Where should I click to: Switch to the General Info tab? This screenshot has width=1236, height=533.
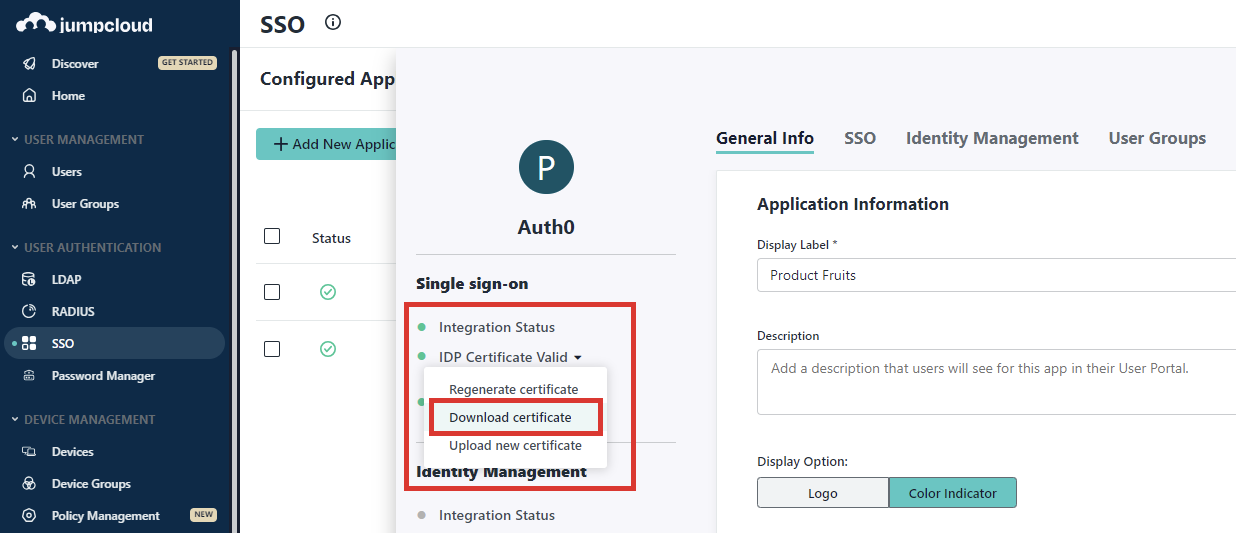(x=765, y=139)
